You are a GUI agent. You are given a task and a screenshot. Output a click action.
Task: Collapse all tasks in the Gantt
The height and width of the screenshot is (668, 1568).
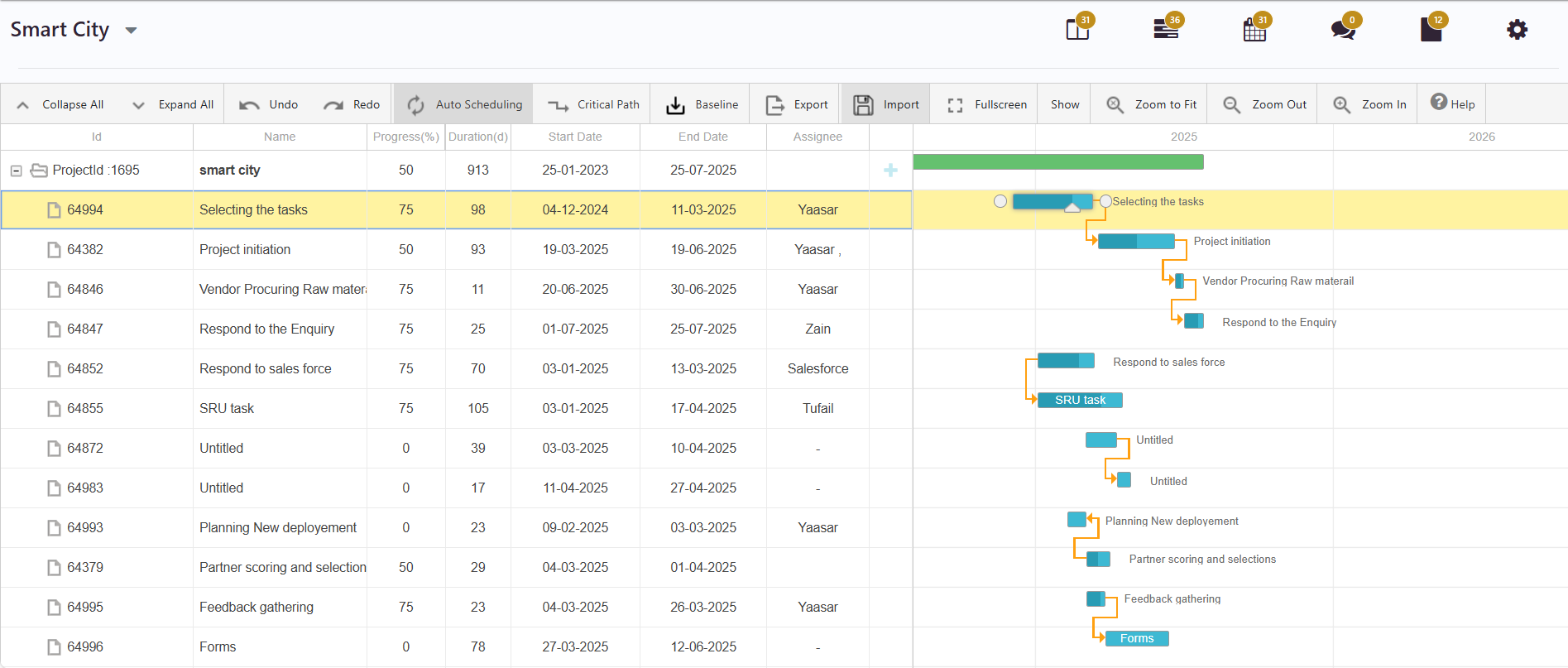(60, 104)
